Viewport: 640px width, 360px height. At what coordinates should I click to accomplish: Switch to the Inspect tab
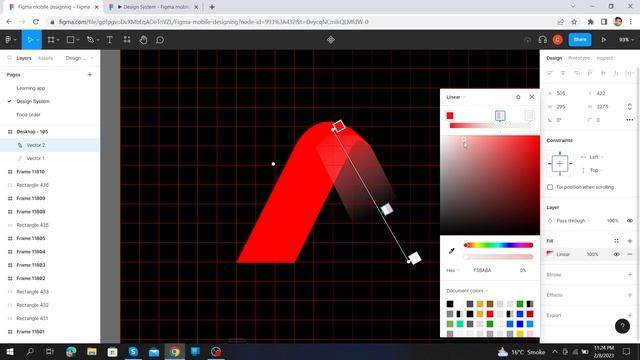pyautogui.click(x=604, y=58)
